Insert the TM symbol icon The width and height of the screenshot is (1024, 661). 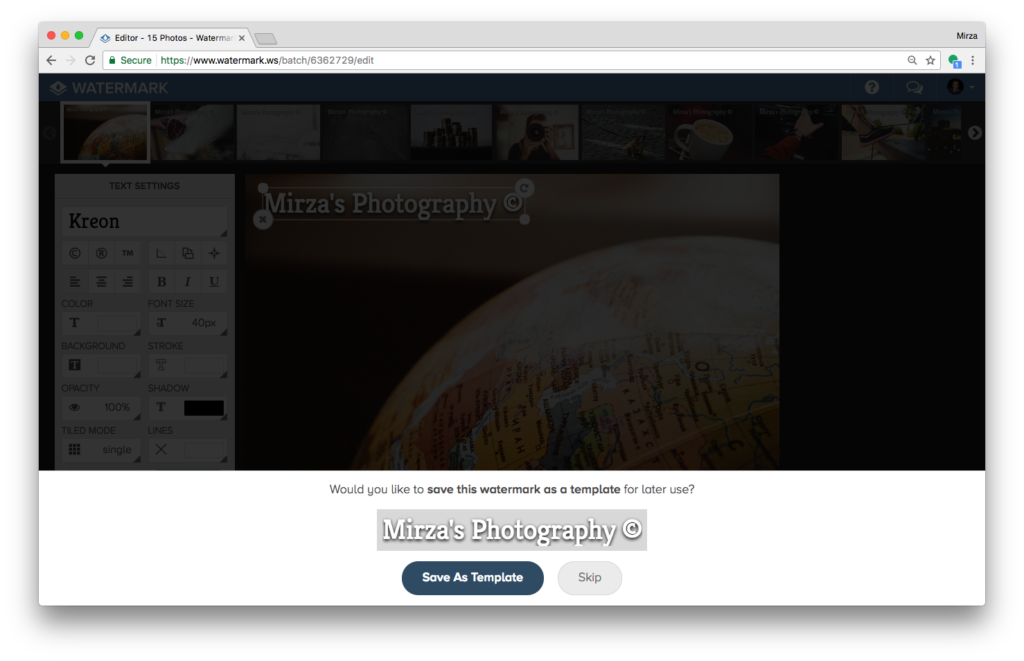tap(127, 253)
